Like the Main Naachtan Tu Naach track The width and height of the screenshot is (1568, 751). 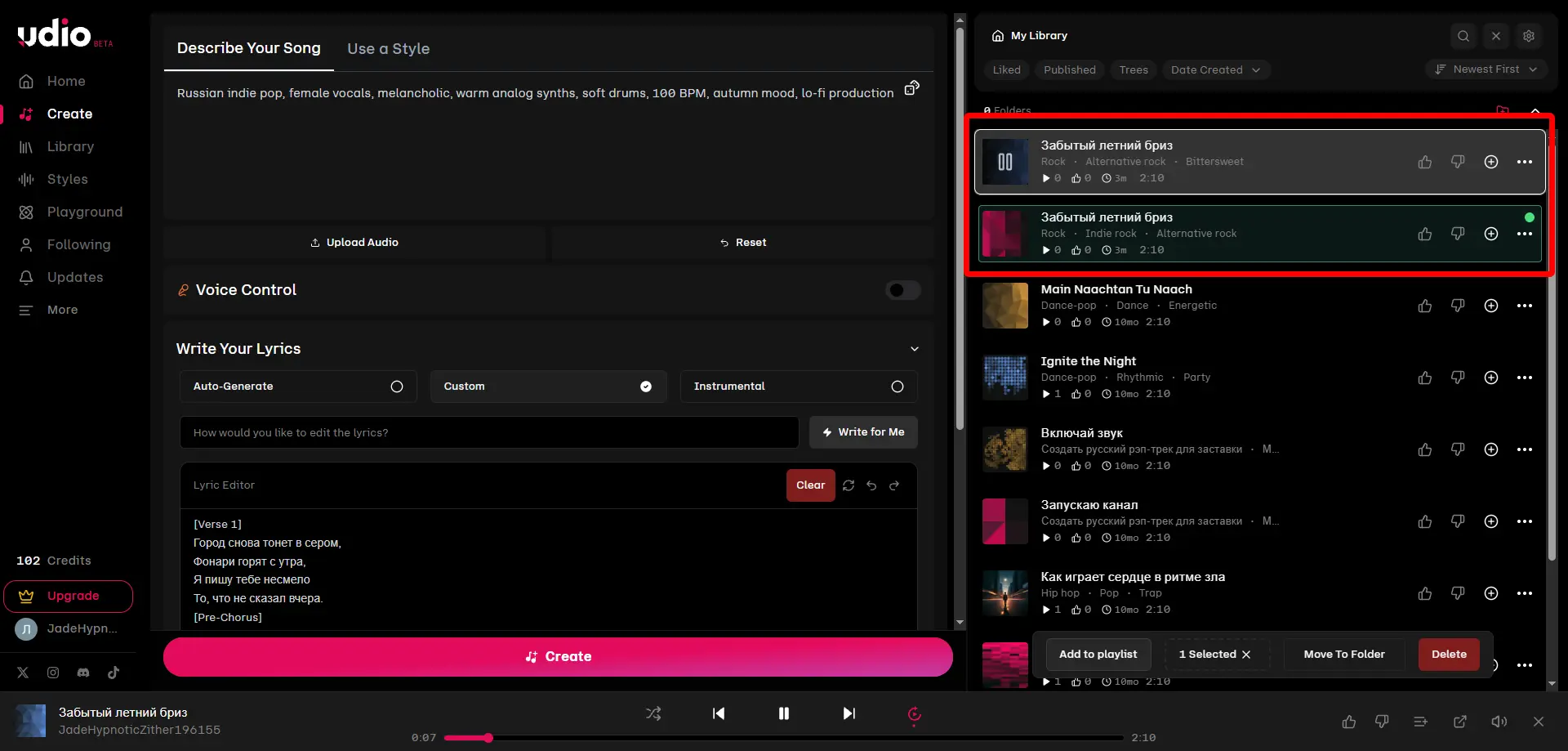(x=1425, y=306)
